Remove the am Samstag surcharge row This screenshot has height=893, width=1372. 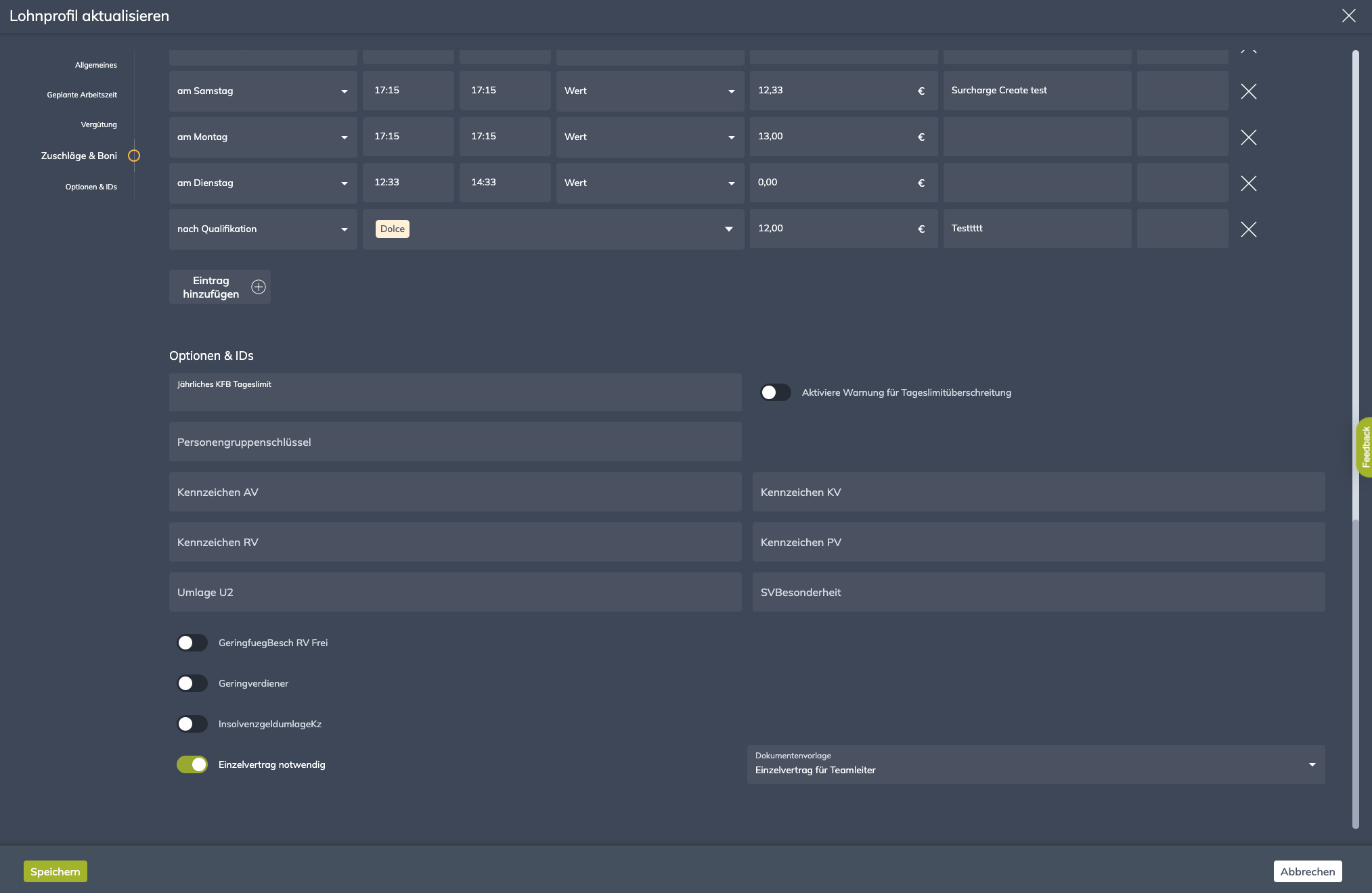[1248, 91]
